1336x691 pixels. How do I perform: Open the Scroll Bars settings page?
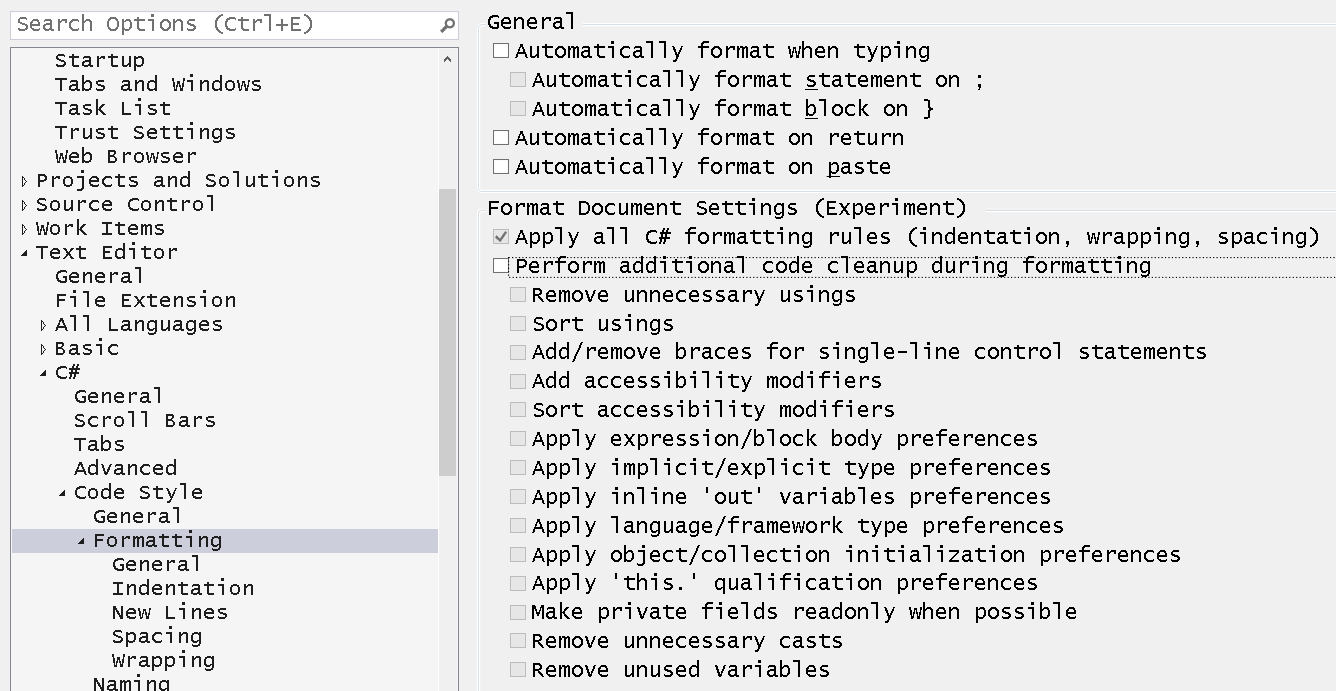pyautogui.click(x=145, y=420)
